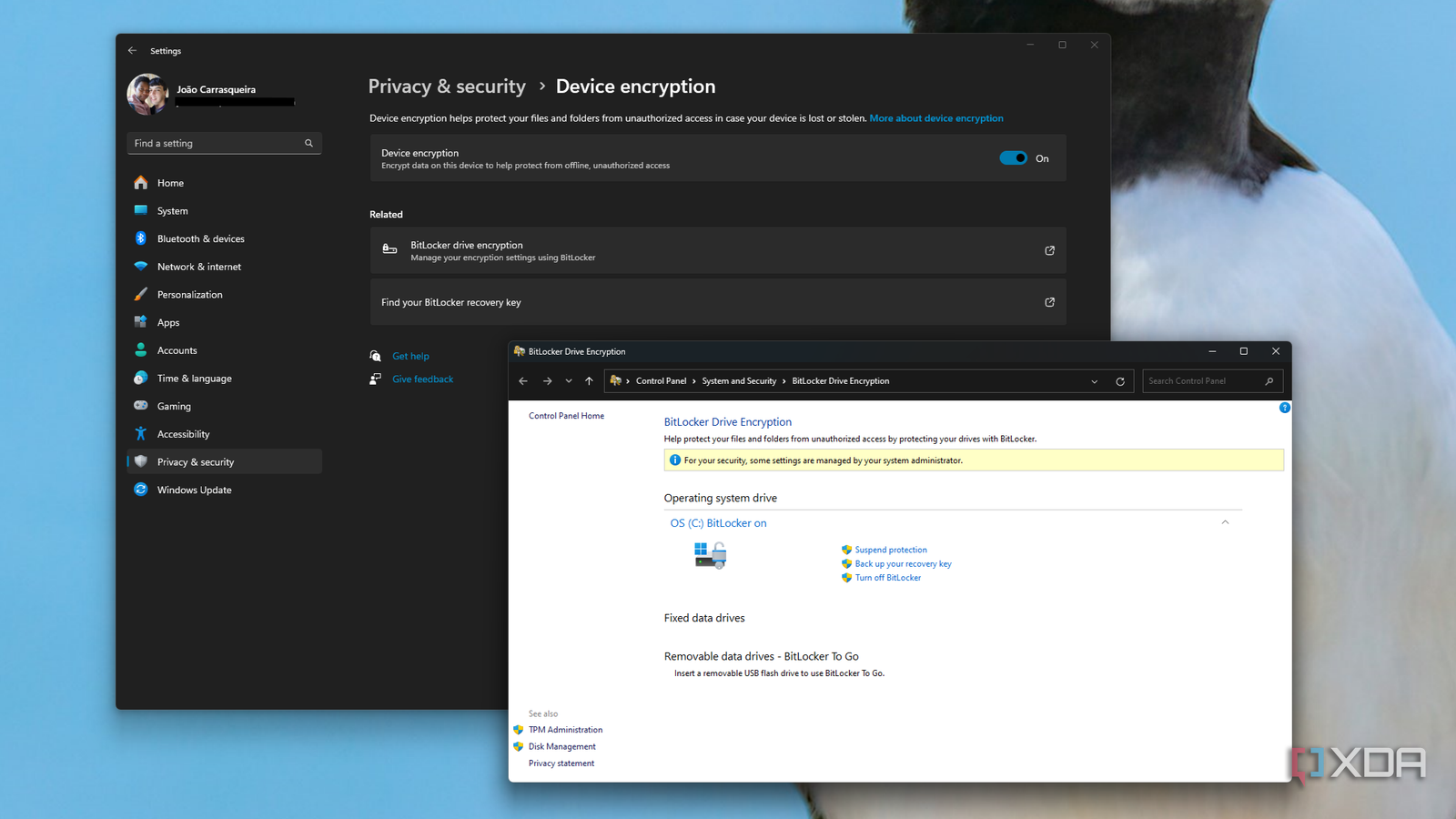Click the search magnifier in Find a setting

tap(308, 144)
